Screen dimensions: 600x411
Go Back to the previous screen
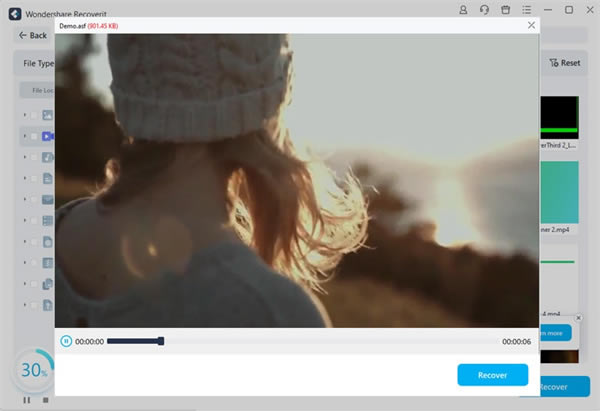(33, 36)
